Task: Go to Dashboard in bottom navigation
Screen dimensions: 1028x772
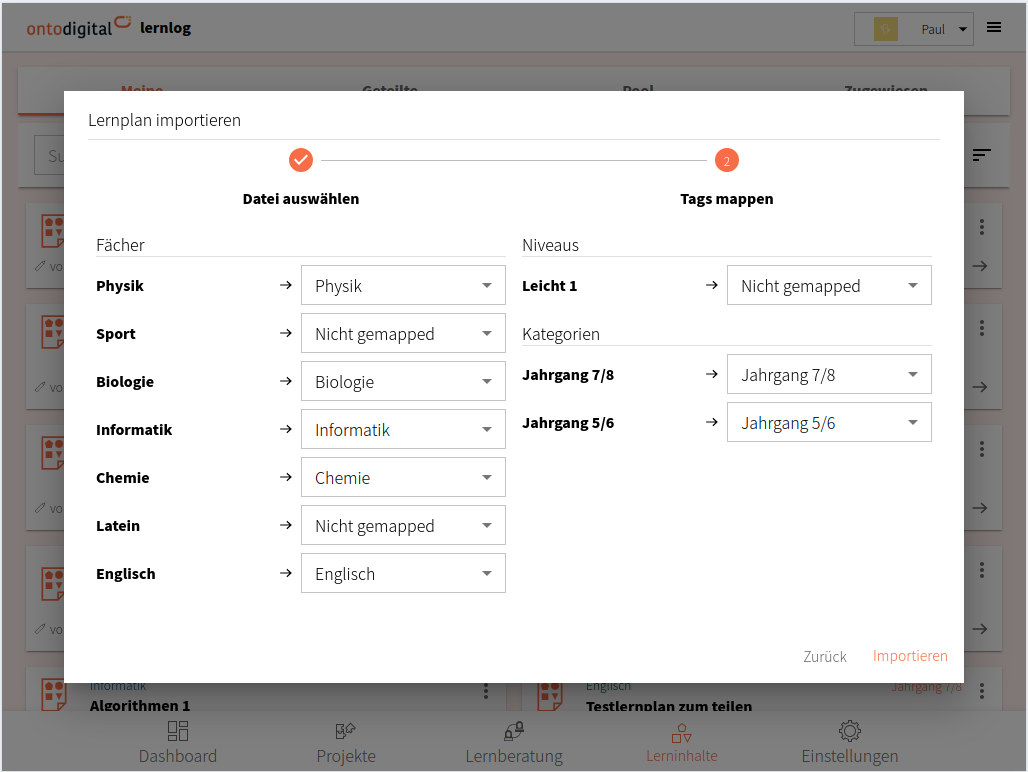Action: [178, 743]
